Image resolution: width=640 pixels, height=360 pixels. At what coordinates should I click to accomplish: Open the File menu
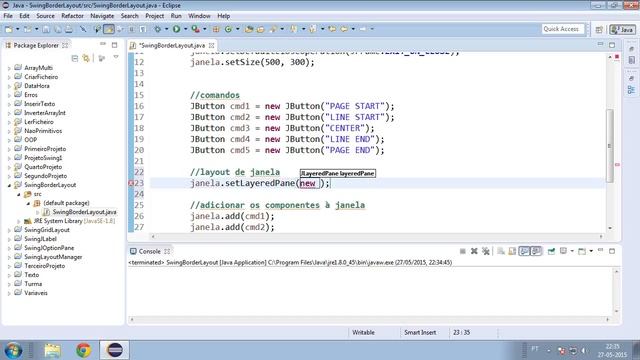8,16
